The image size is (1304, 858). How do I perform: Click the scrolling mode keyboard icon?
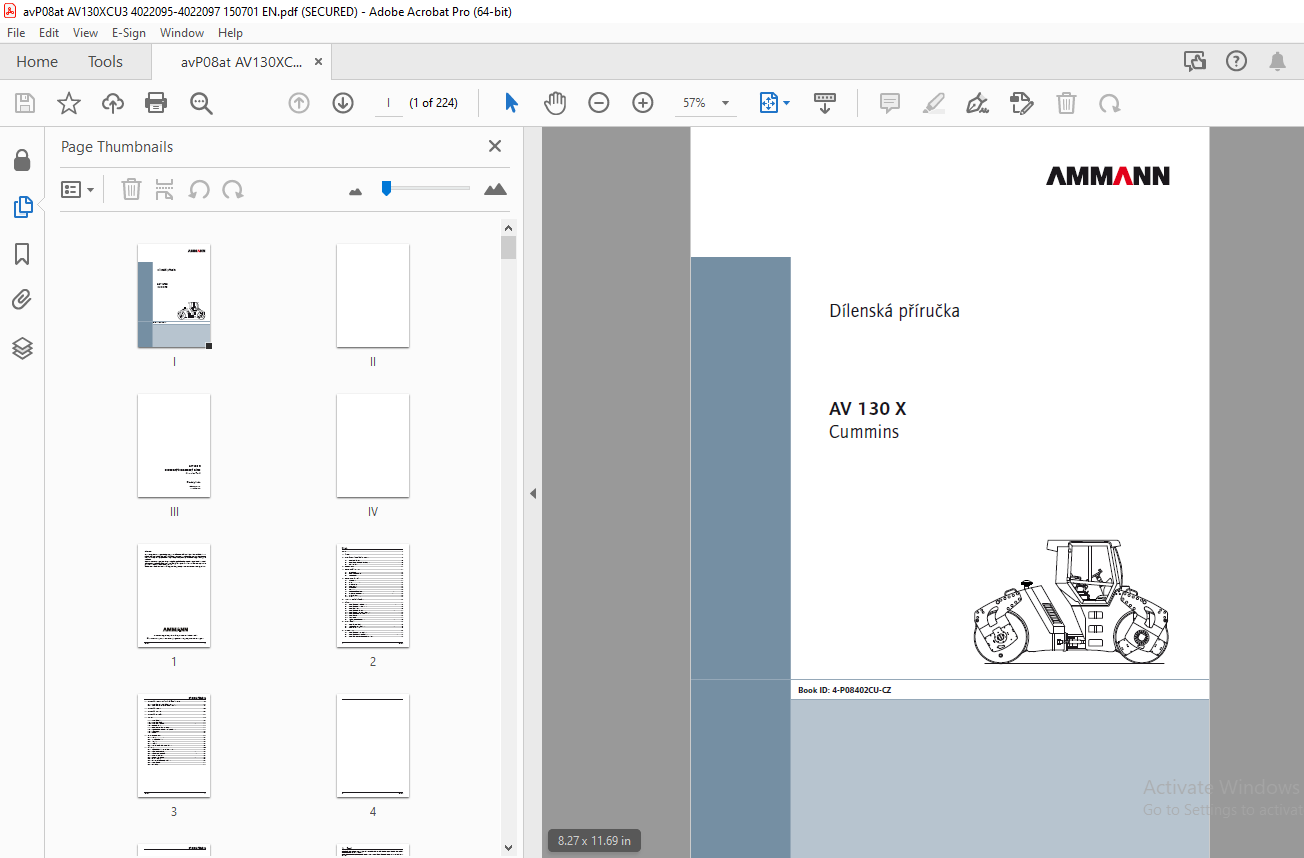coord(825,103)
